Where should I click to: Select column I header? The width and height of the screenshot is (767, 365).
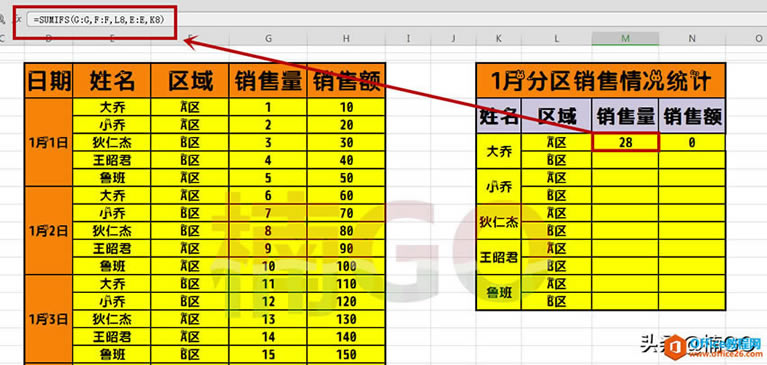[408, 38]
